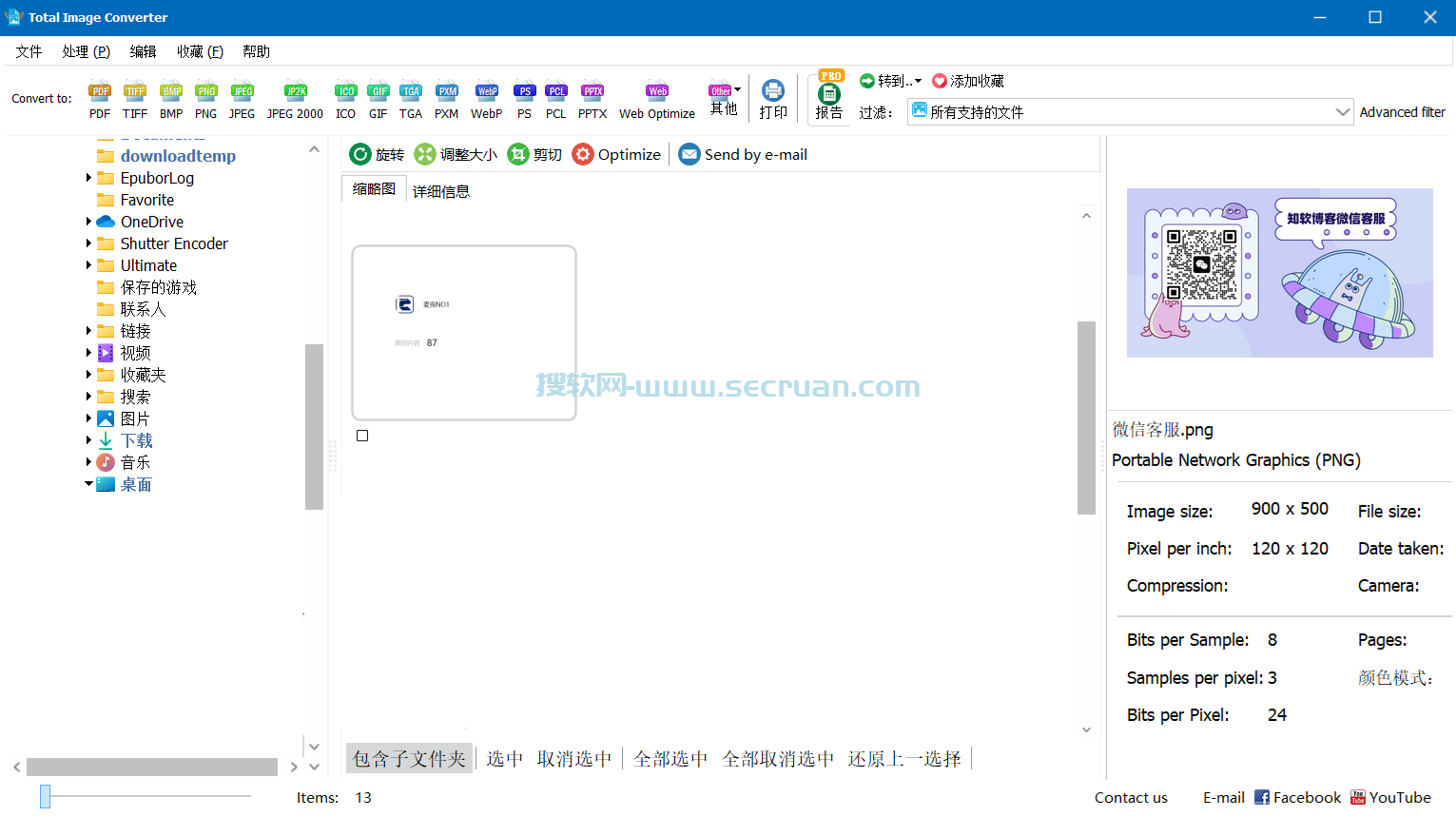1456x817 pixels.
Task: Expand the OneDrive tree node
Action: click(88, 222)
